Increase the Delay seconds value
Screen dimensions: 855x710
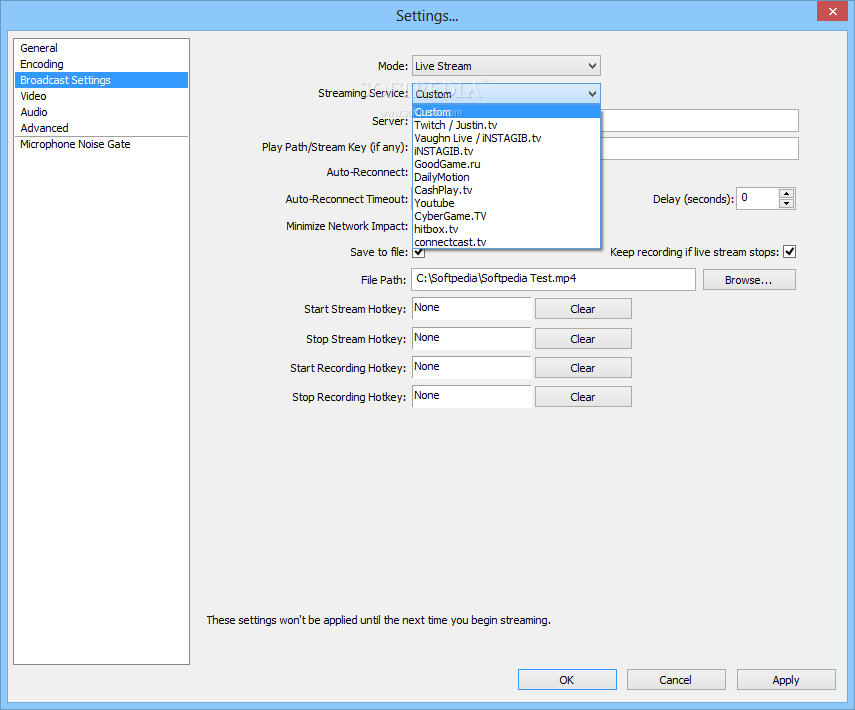click(x=786, y=193)
